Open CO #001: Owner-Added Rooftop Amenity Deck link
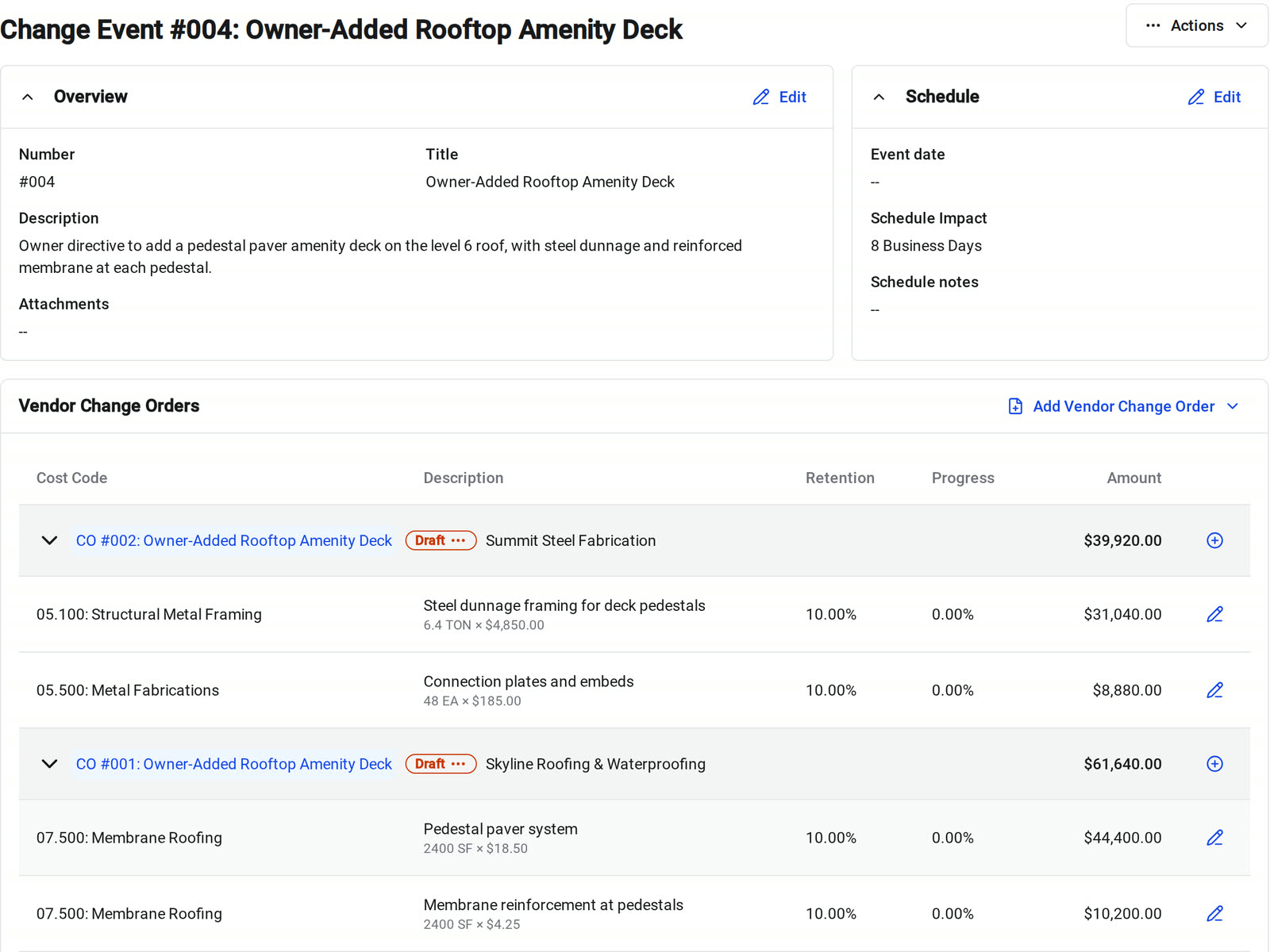This screenshot has width=1270, height=952. [233, 764]
